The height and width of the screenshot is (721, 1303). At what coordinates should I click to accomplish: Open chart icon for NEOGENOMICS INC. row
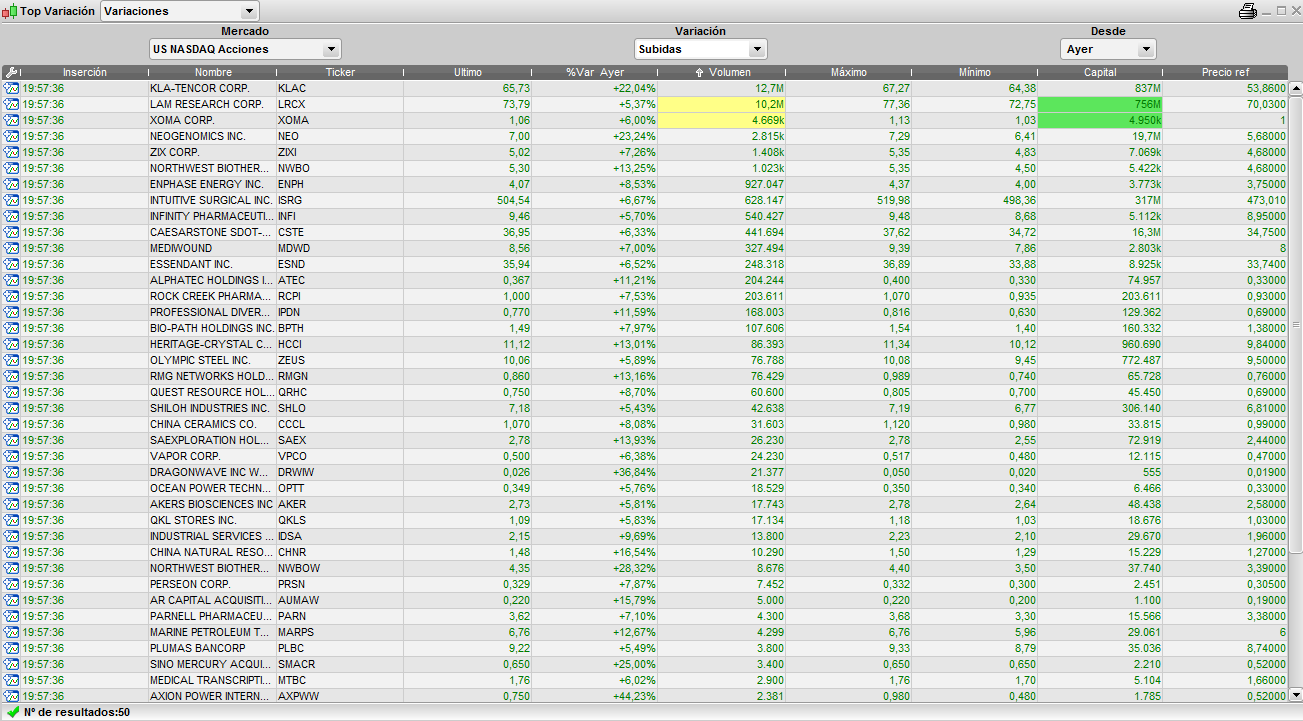tap(11, 136)
